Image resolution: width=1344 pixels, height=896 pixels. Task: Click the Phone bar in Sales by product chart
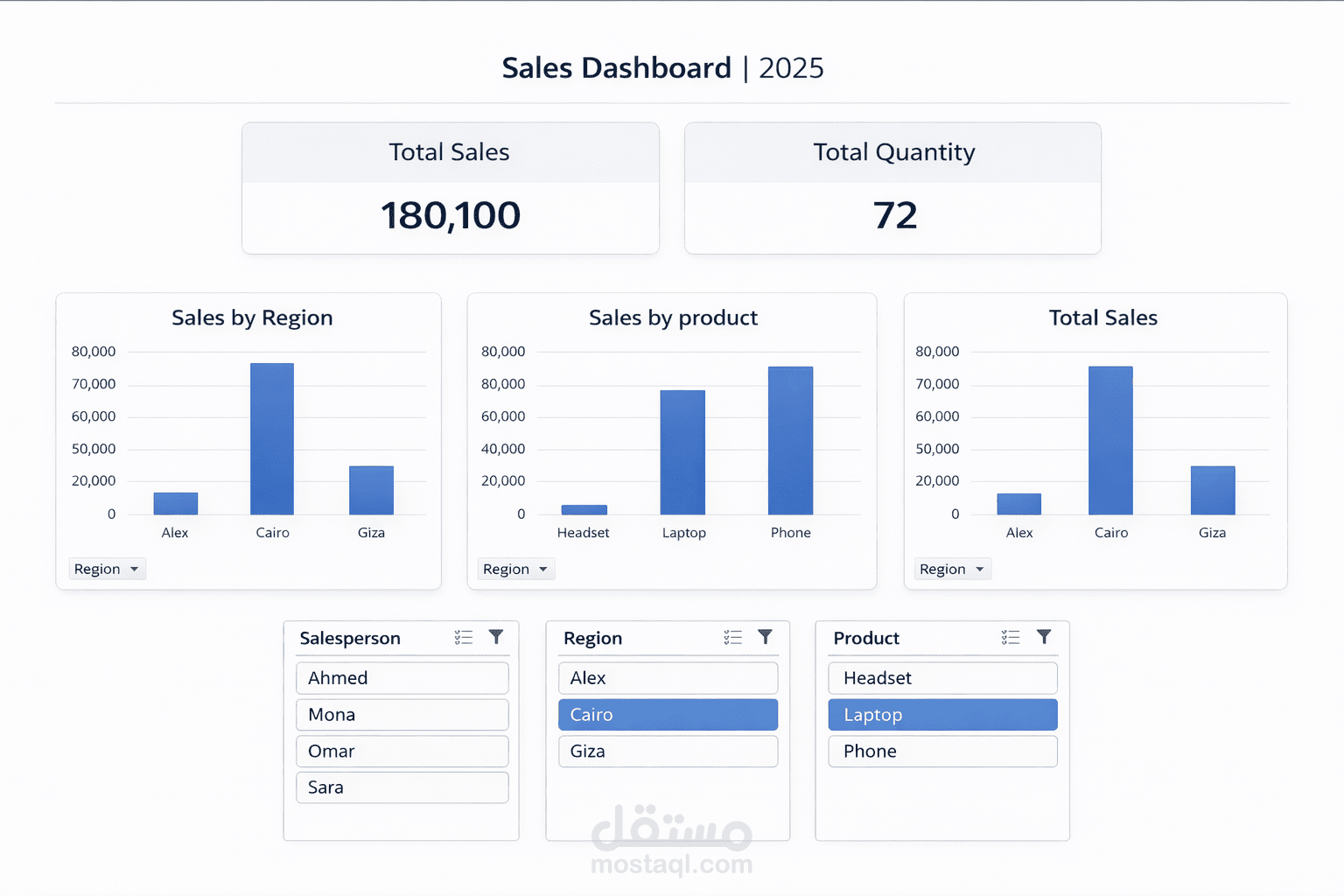point(790,442)
